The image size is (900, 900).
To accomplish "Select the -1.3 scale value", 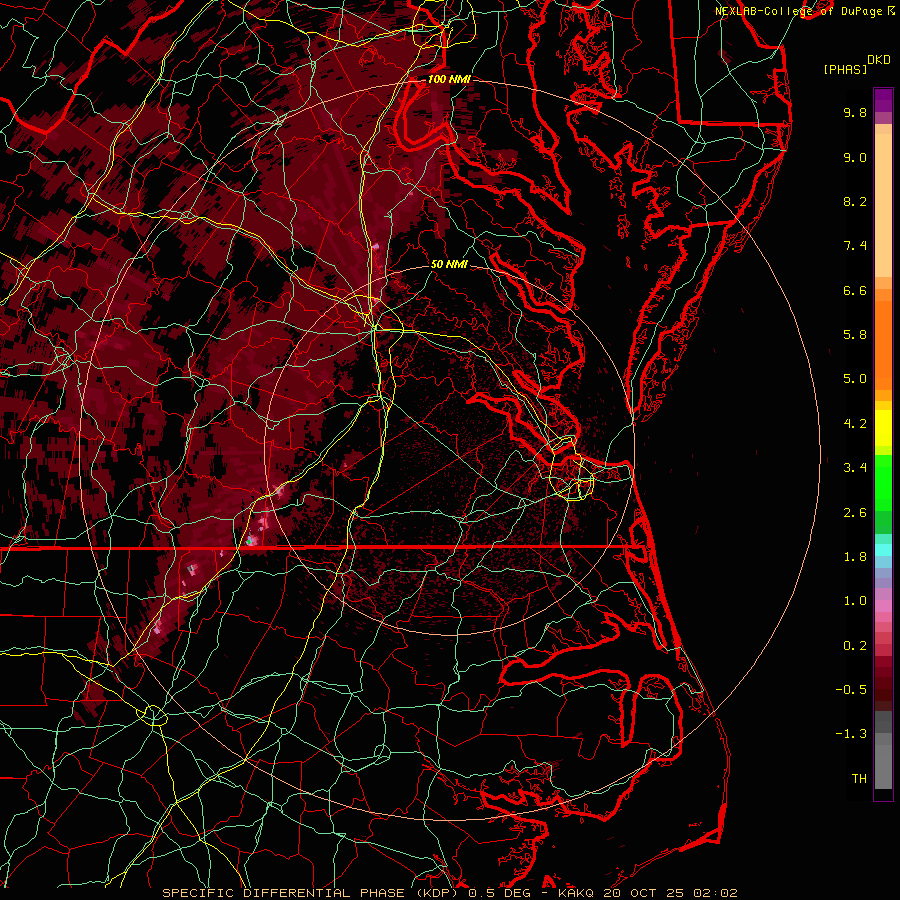I will 851,734.
